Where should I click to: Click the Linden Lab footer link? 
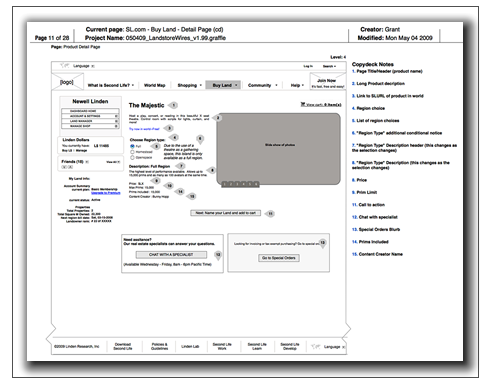click(x=190, y=347)
